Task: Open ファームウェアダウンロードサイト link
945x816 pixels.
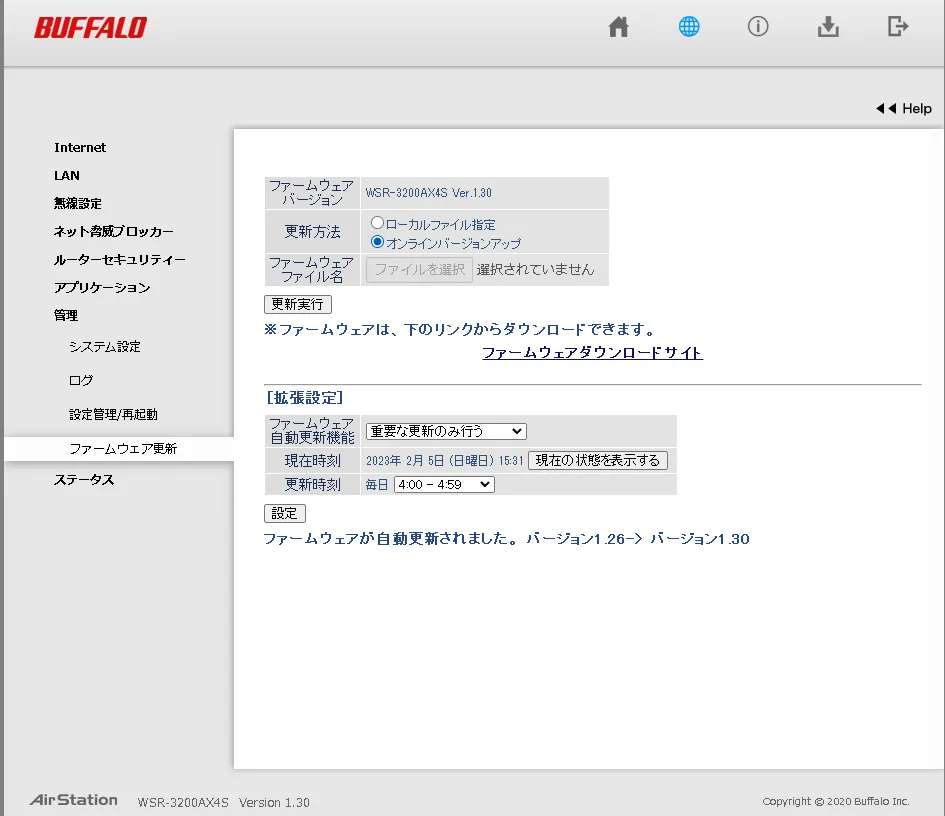Action: 592,353
